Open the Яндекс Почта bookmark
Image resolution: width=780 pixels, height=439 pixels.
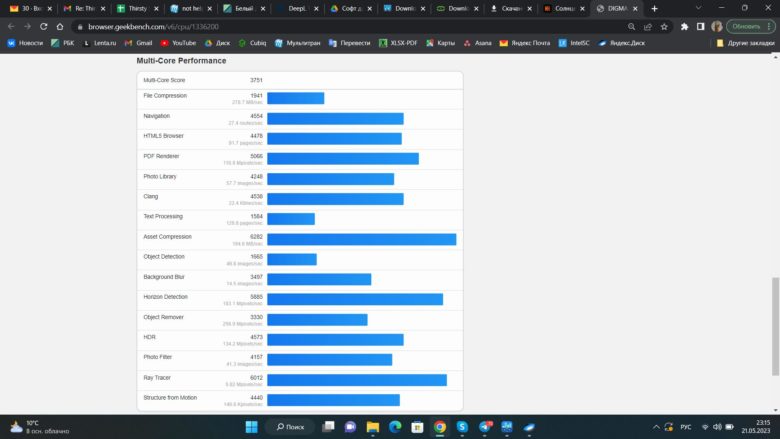525,43
